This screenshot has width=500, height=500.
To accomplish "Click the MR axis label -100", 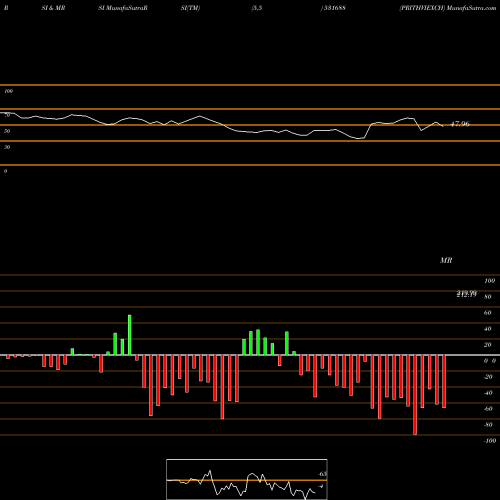I will pyautogui.click(x=490, y=441).
